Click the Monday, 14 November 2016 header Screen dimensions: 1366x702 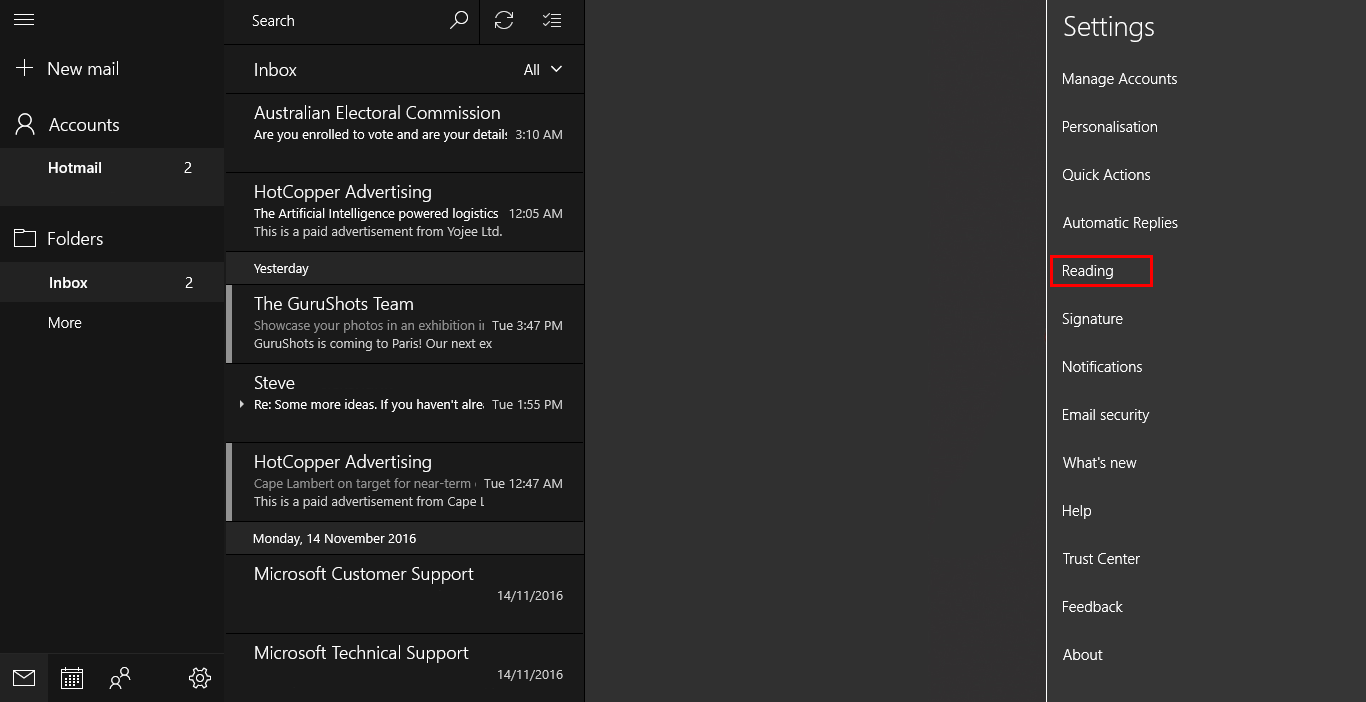[405, 538]
